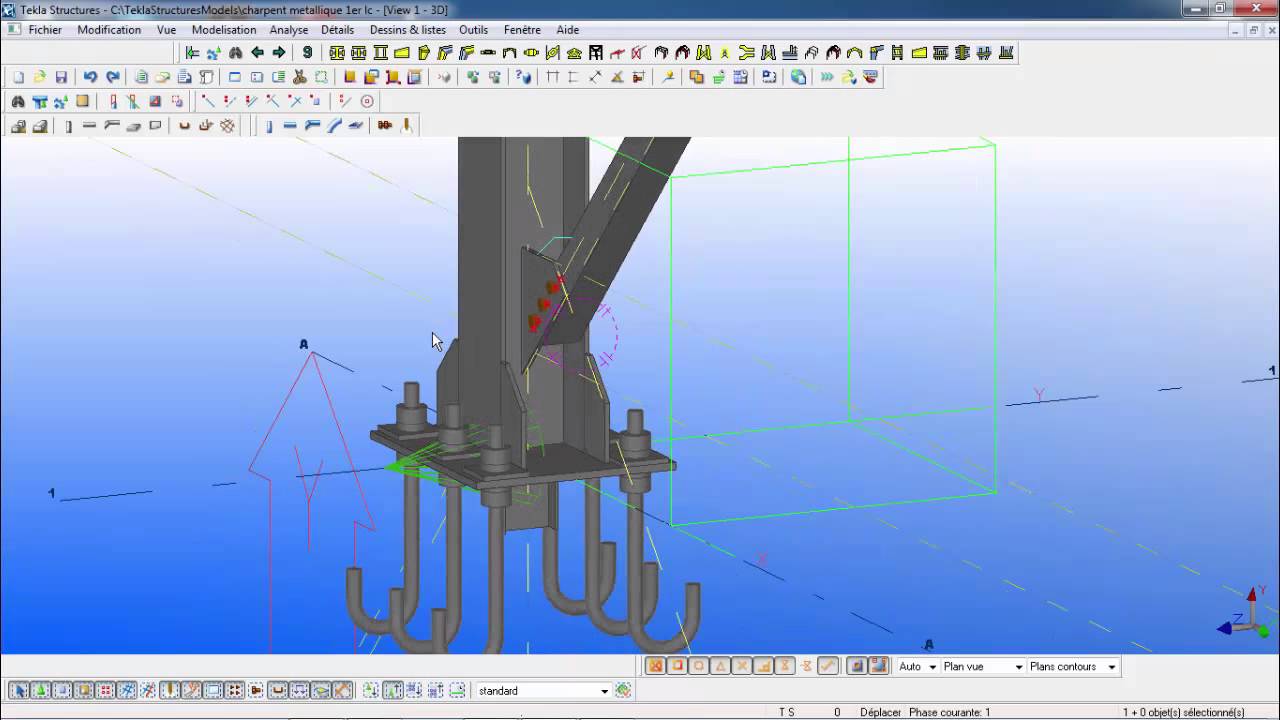Click the green back arrow in component toolbar
Viewport: 1280px width, 720px height.
click(257, 52)
